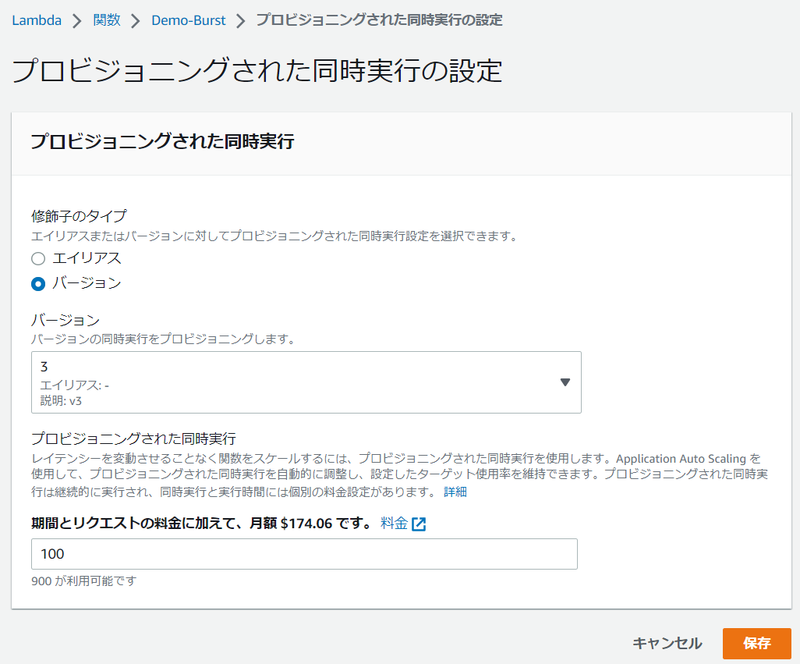Screen dimensions: 800x664
Task: Open the バージョン dropdown showing 3
Action: pyautogui.click(x=306, y=382)
